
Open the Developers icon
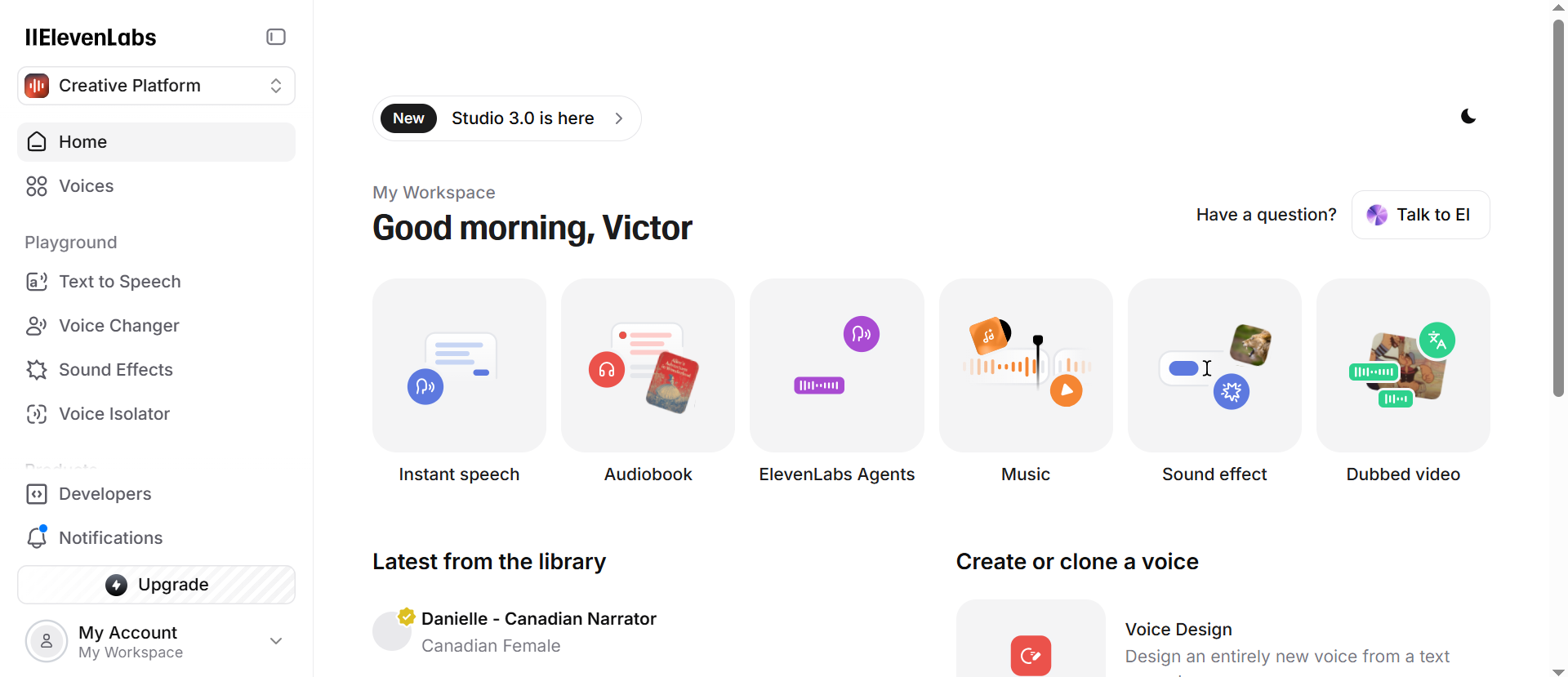click(37, 494)
